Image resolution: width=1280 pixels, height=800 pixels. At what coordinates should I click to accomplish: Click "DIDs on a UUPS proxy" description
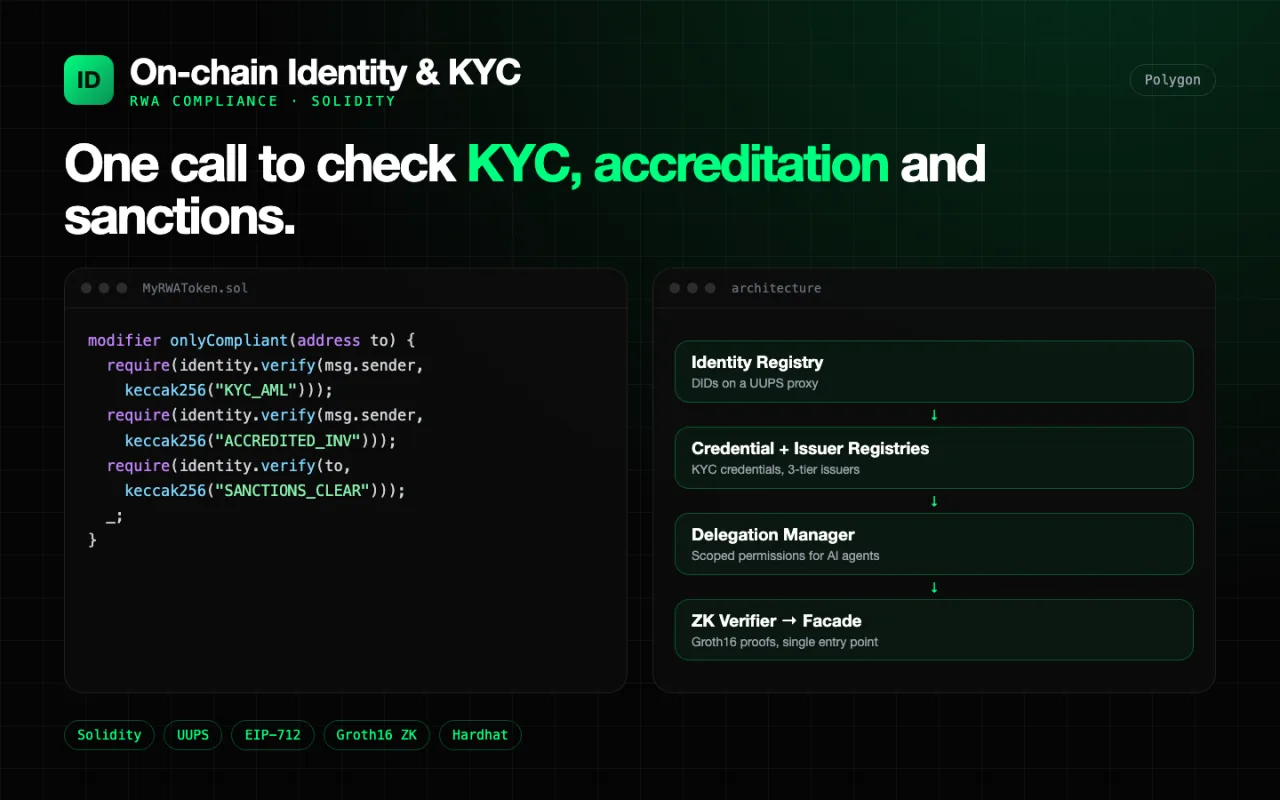(x=755, y=383)
